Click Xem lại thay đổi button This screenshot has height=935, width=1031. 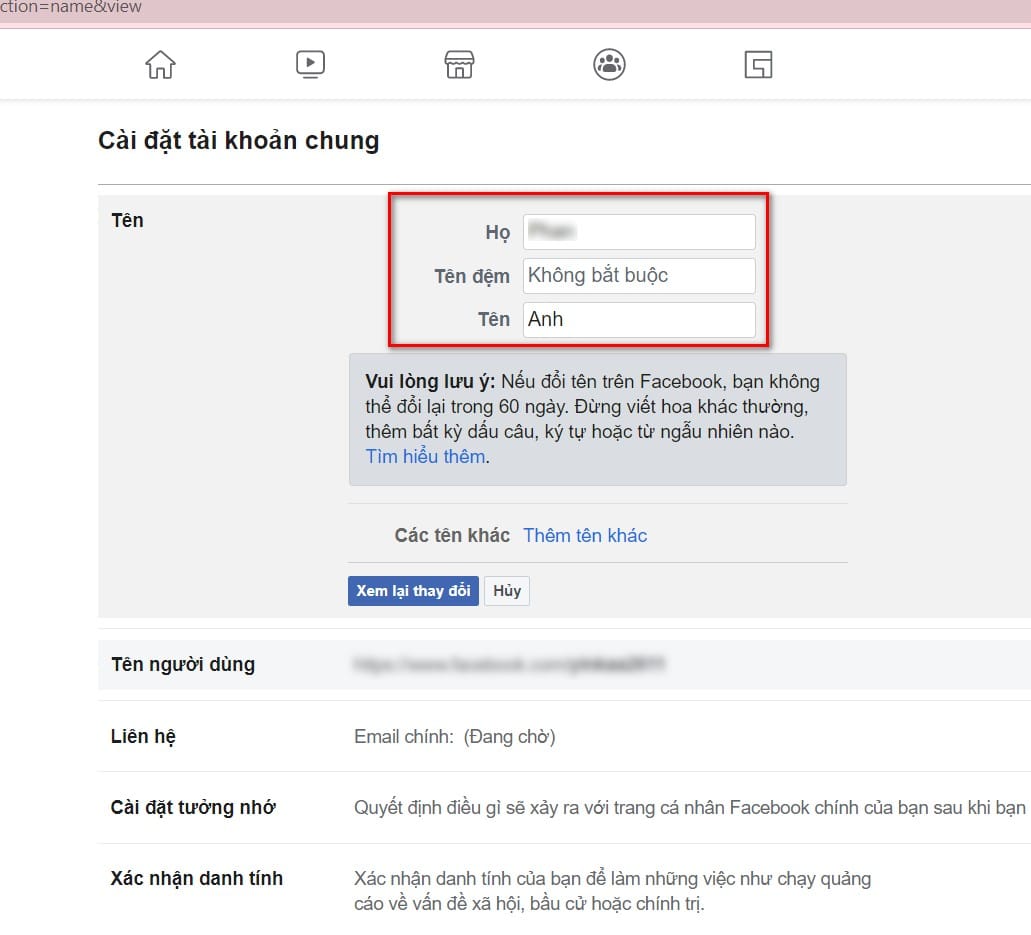point(413,590)
